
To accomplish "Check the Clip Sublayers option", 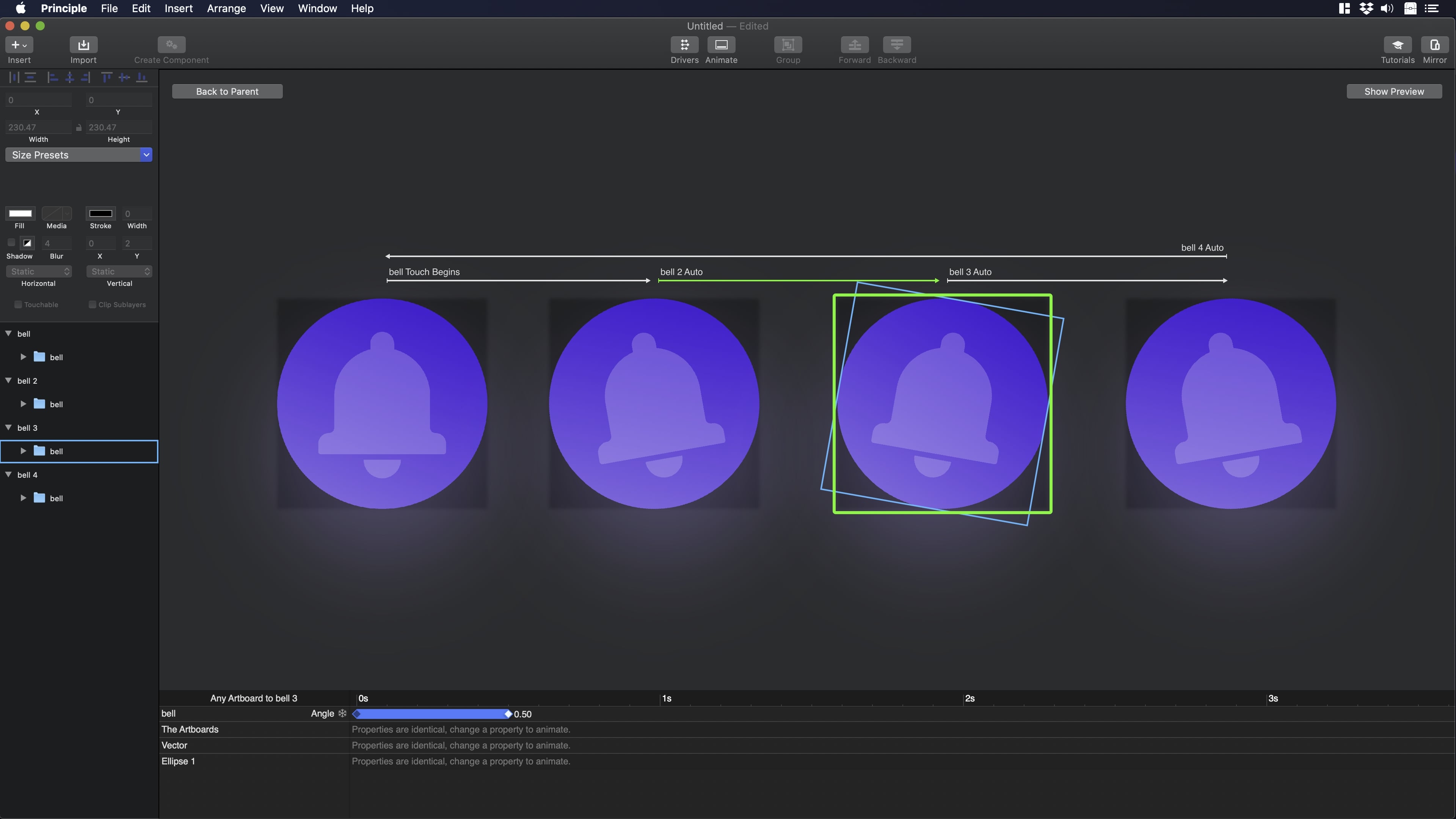I will coord(93,304).
